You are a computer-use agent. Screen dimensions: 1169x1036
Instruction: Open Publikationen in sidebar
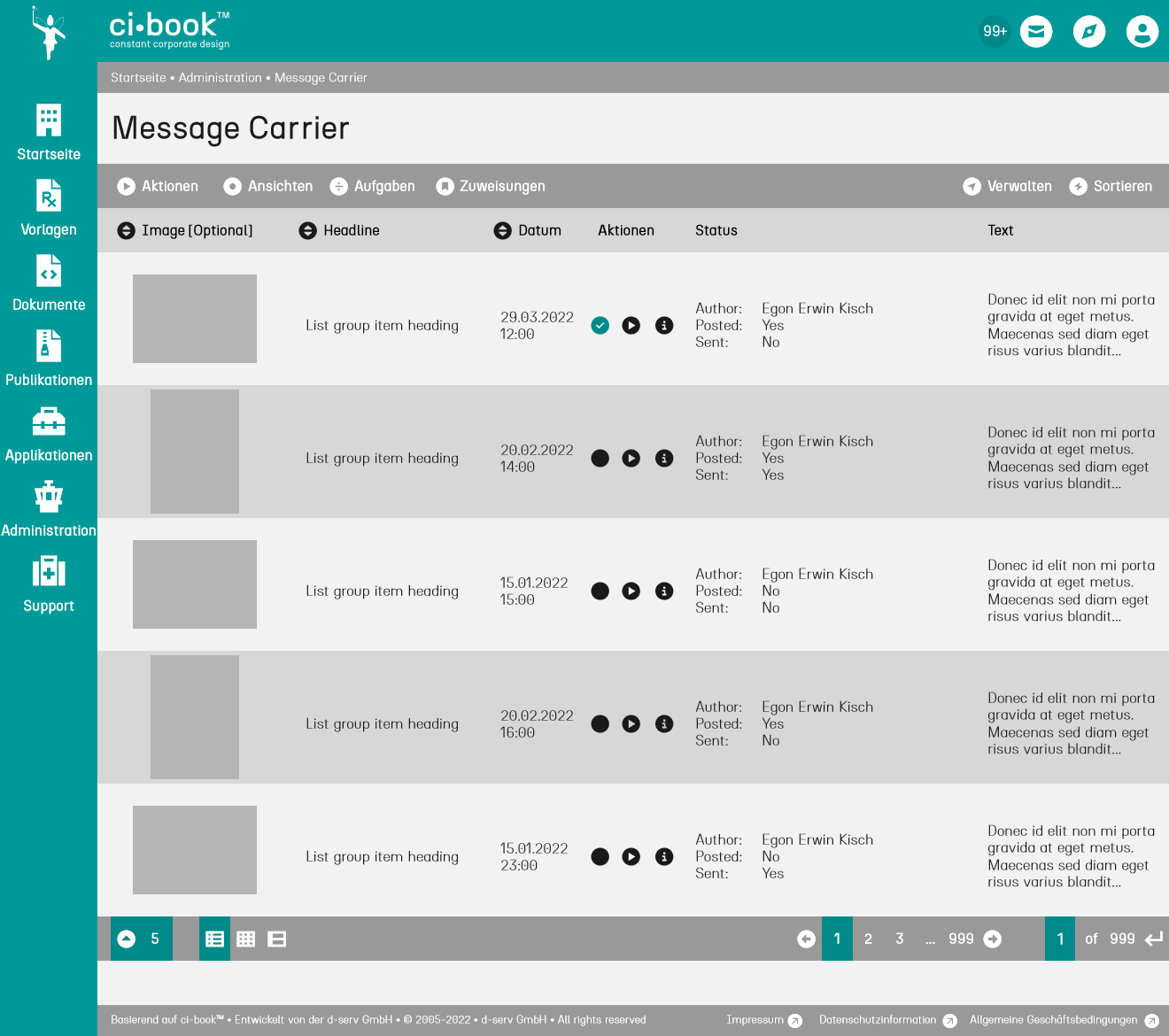[49, 359]
